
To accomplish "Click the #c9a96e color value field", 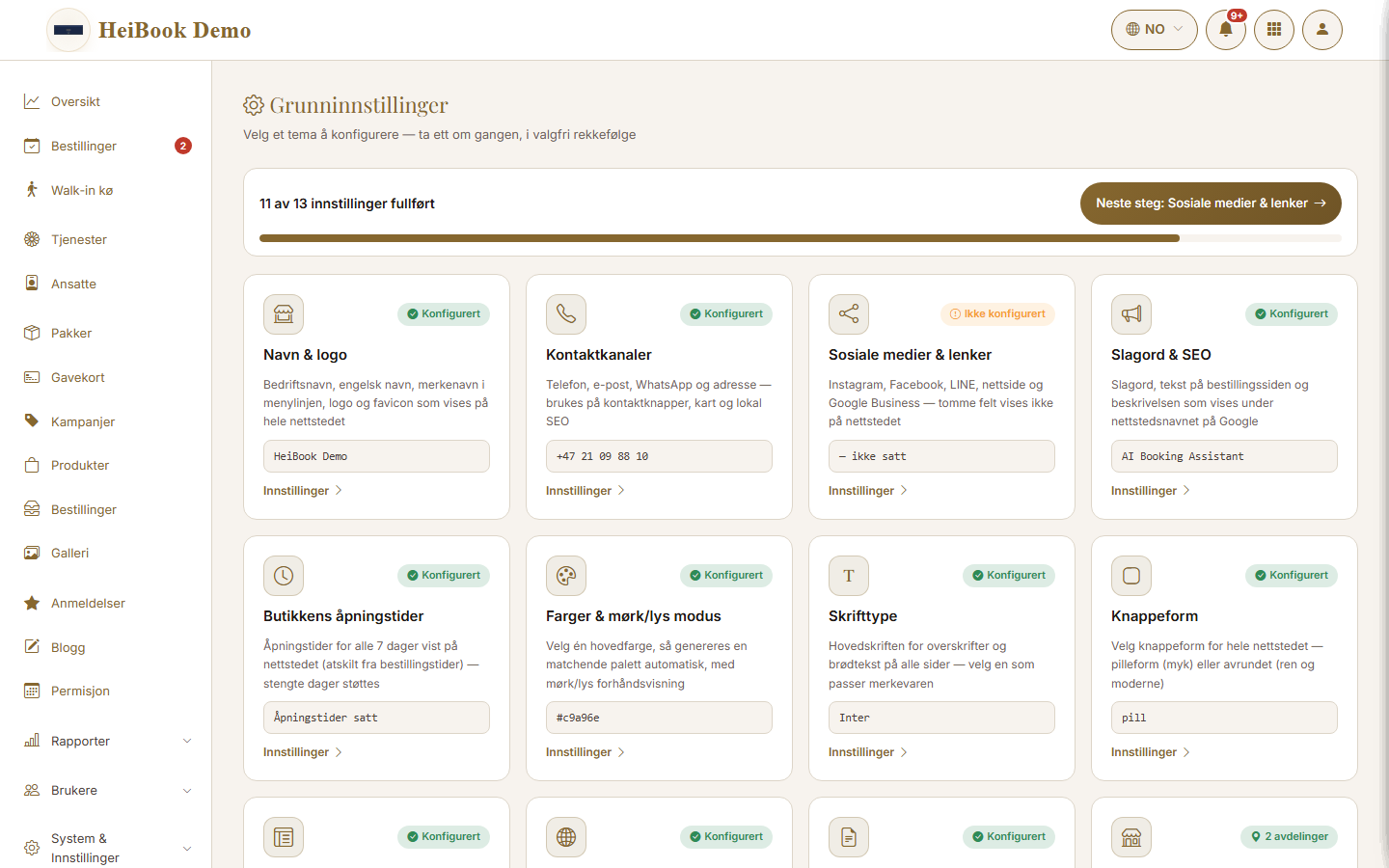I will pos(659,718).
